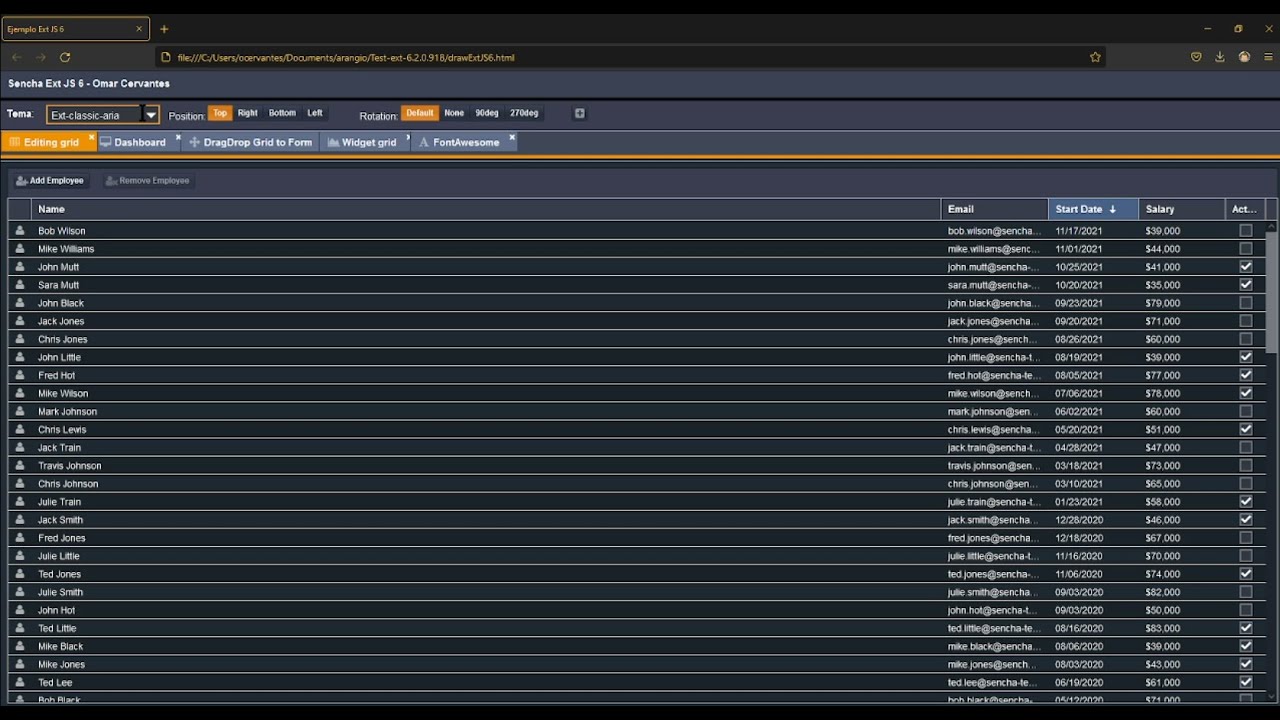1280x720 pixels.
Task: Bookmark this page with the star icon
Action: click(1095, 57)
